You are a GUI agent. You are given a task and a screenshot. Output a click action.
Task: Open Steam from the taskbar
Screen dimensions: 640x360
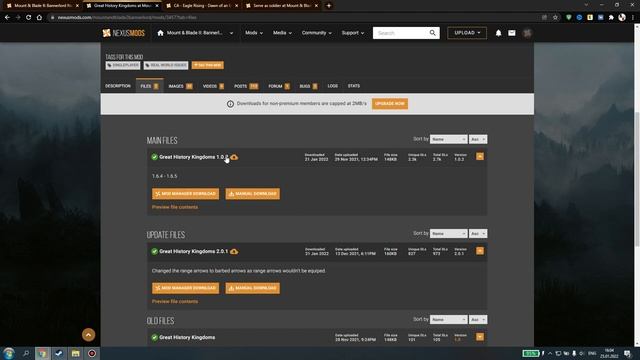pos(59,353)
